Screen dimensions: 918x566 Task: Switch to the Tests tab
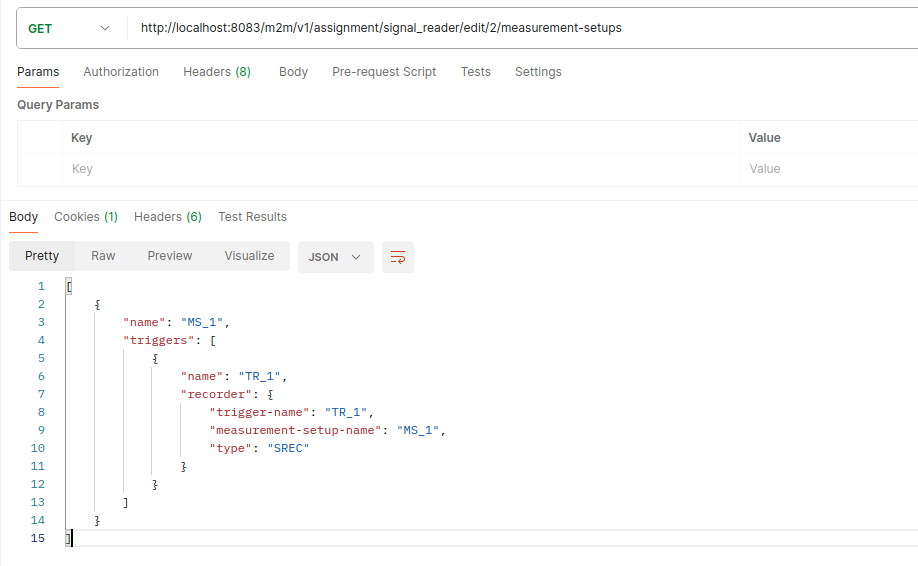pyautogui.click(x=475, y=72)
